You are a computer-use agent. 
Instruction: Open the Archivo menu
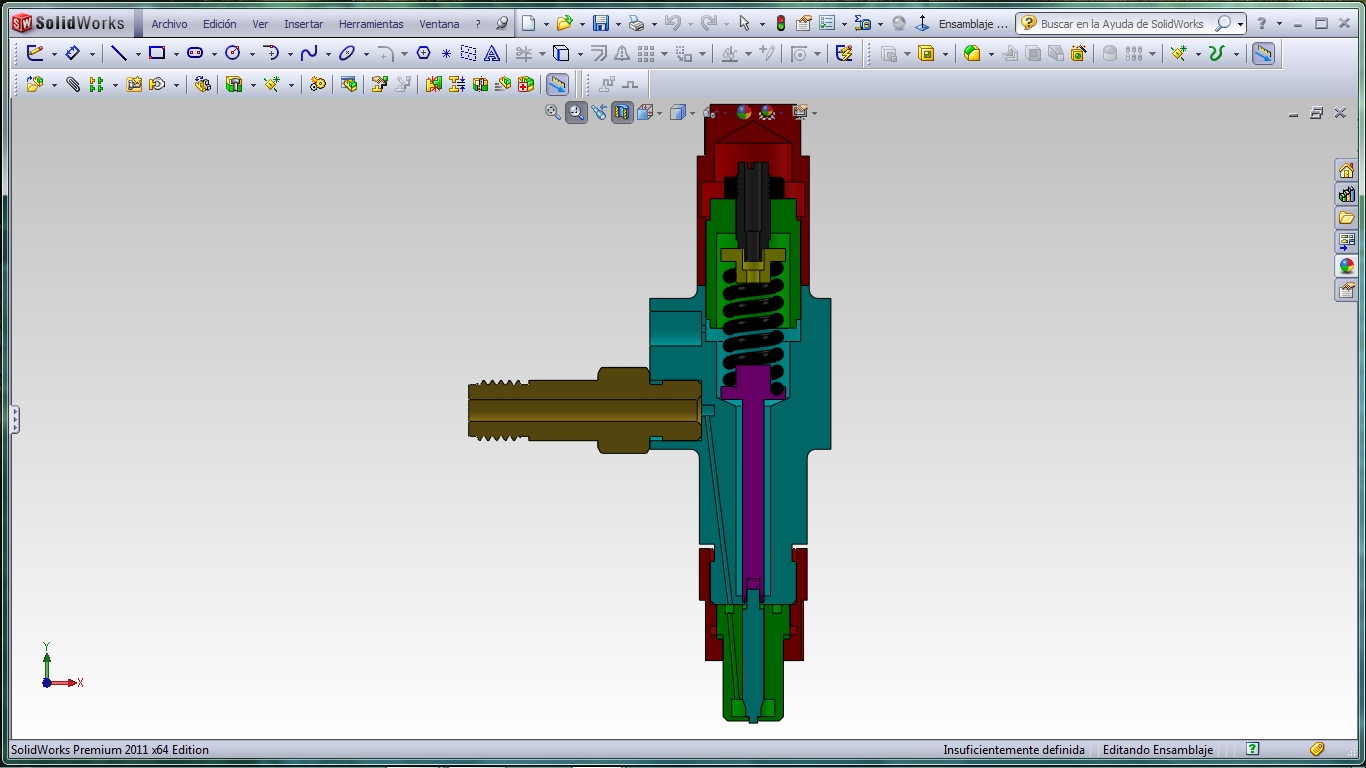click(x=169, y=24)
